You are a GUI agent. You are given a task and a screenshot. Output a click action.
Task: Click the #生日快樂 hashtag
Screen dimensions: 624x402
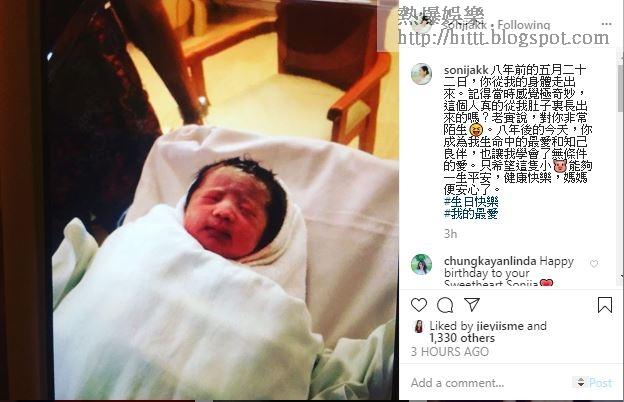coord(471,202)
